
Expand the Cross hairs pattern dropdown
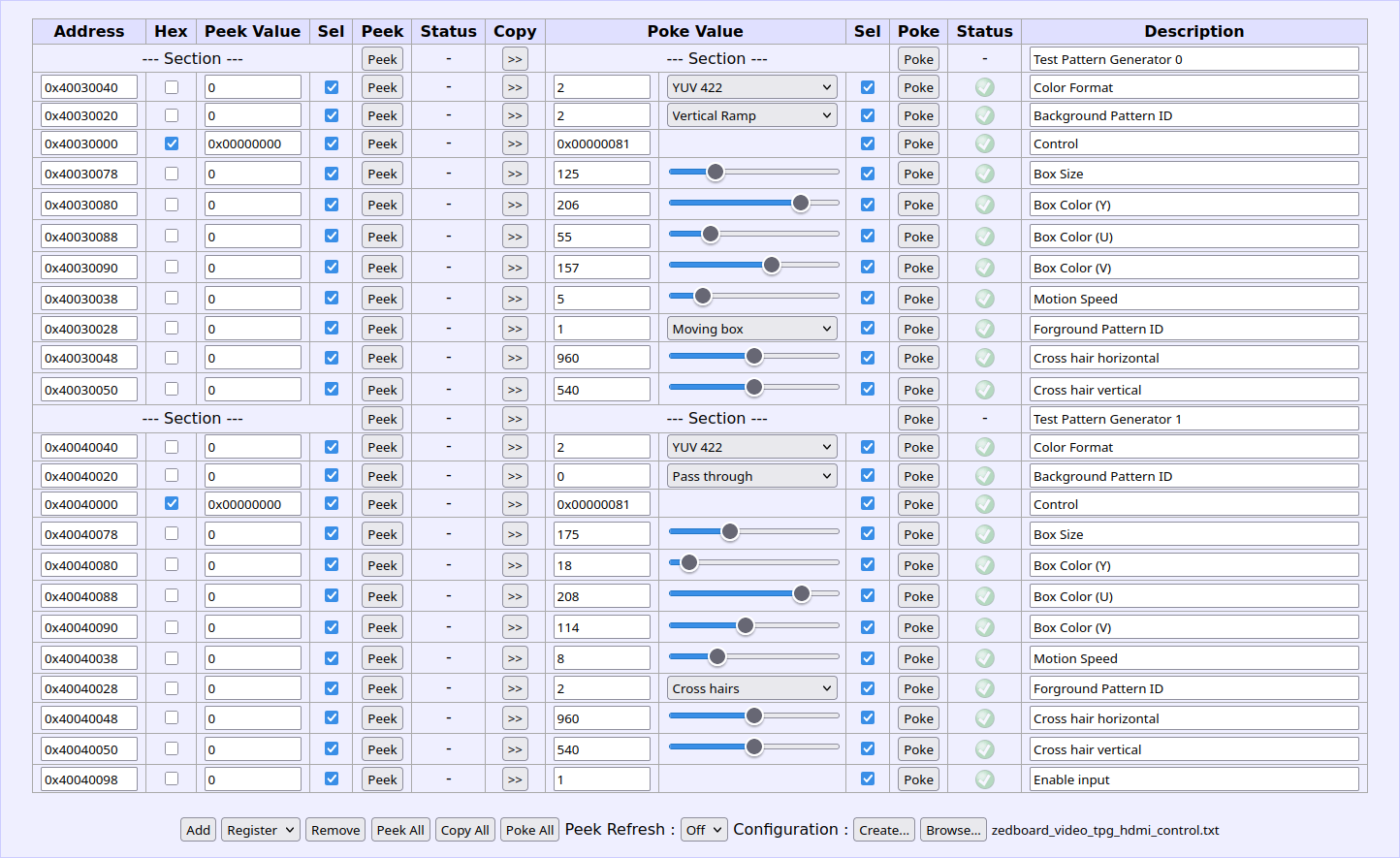(x=751, y=688)
